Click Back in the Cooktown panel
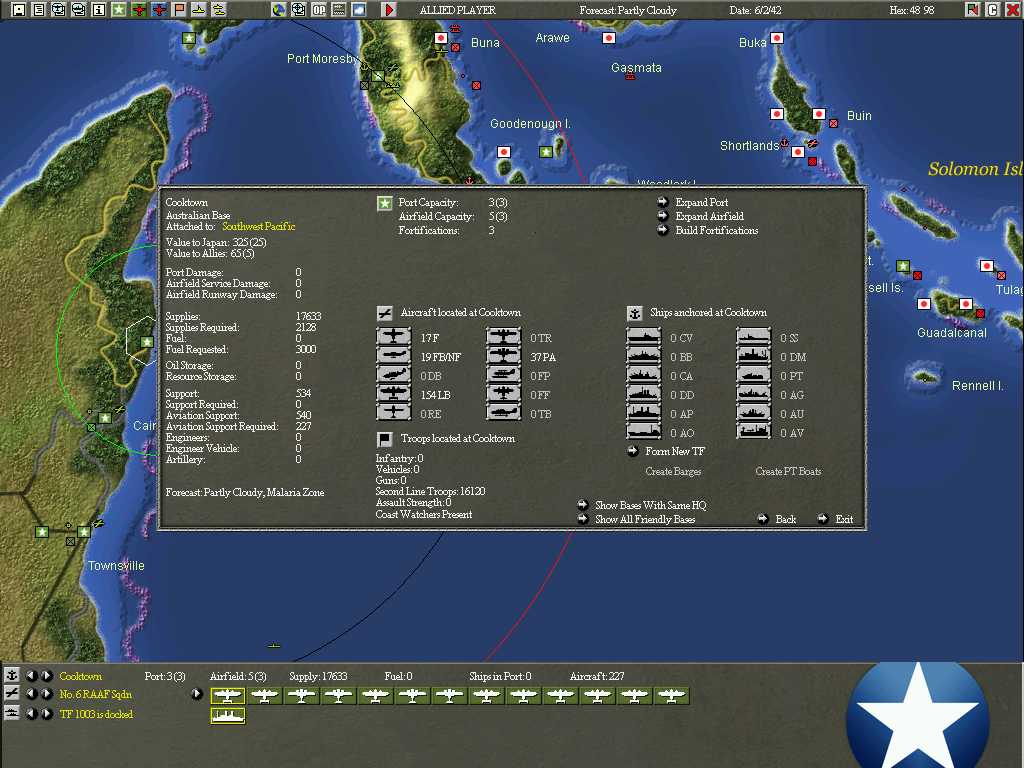This screenshot has height=768, width=1024. click(785, 519)
